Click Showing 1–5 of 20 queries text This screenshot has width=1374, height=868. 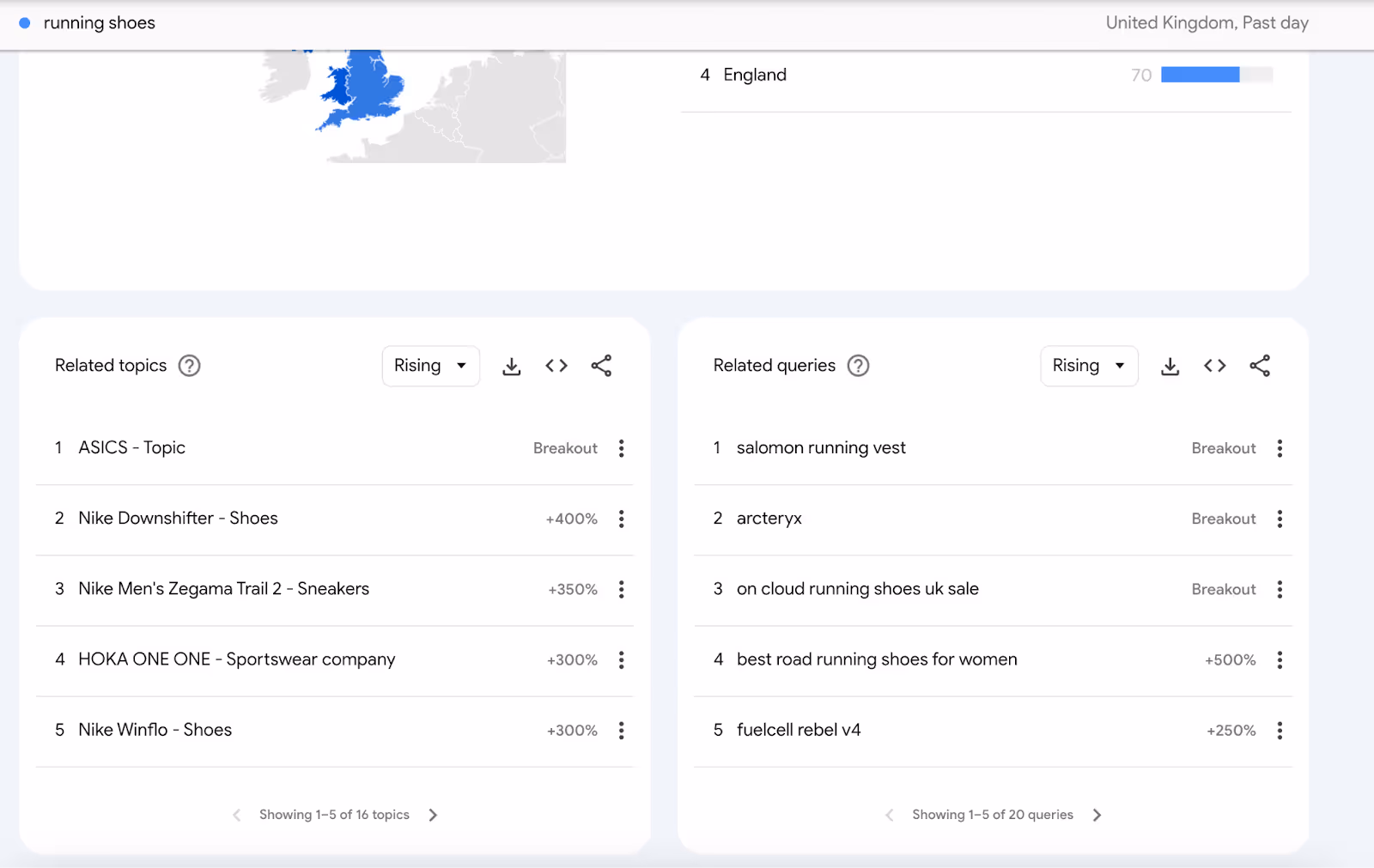pos(993,815)
